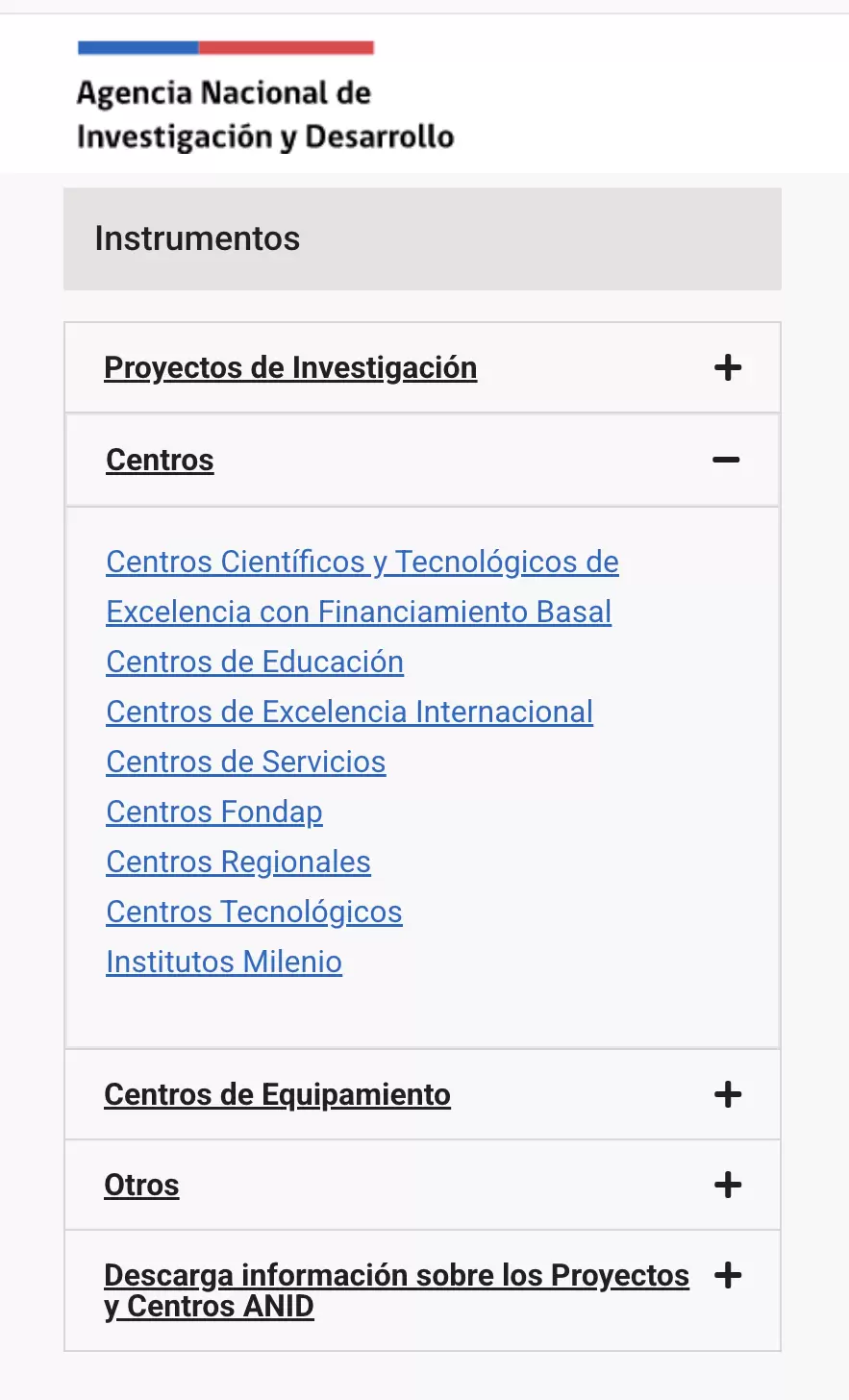Collapse Centros section using minus icon
The height and width of the screenshot is (1400, 849).
[x=726, y=460]
